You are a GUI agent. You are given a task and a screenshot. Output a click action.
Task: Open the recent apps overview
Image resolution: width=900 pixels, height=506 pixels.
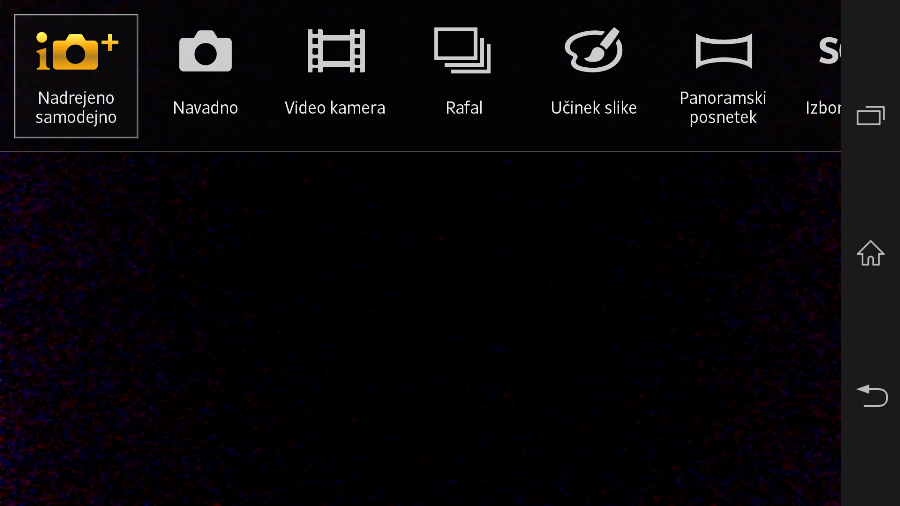tap(870, 116)
